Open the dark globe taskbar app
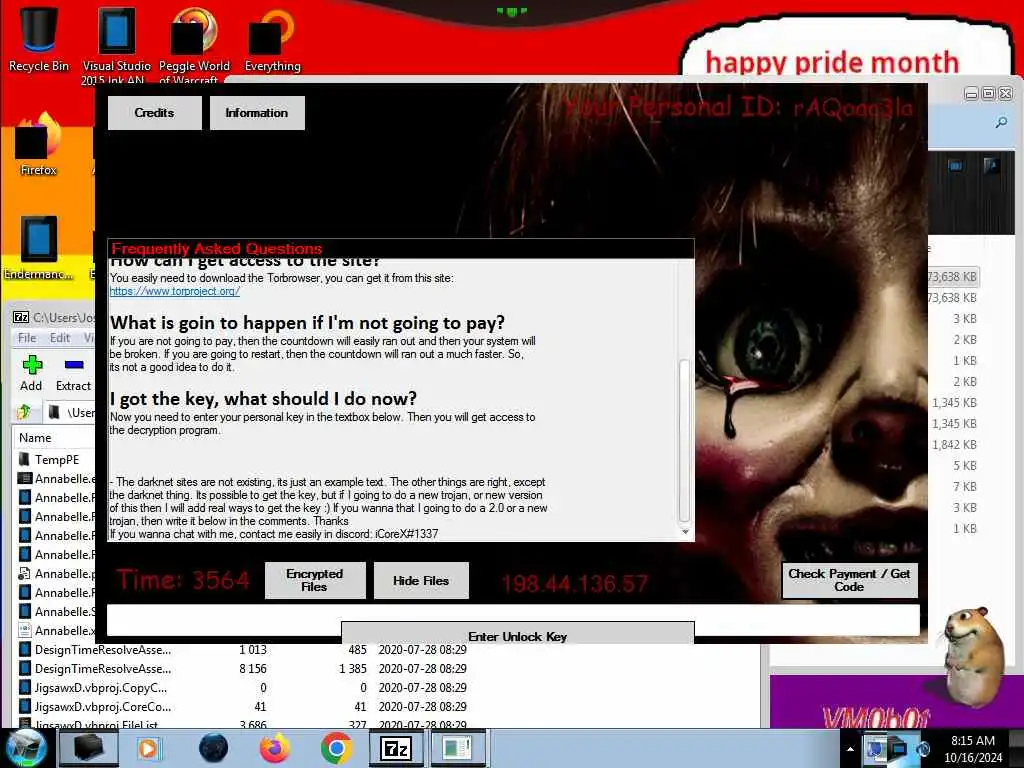Screen dimensions: 1024x768 coord(214,748)
